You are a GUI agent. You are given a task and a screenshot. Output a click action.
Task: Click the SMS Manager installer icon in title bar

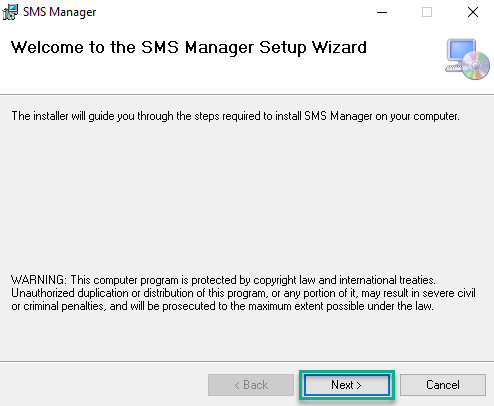(10, 12)
